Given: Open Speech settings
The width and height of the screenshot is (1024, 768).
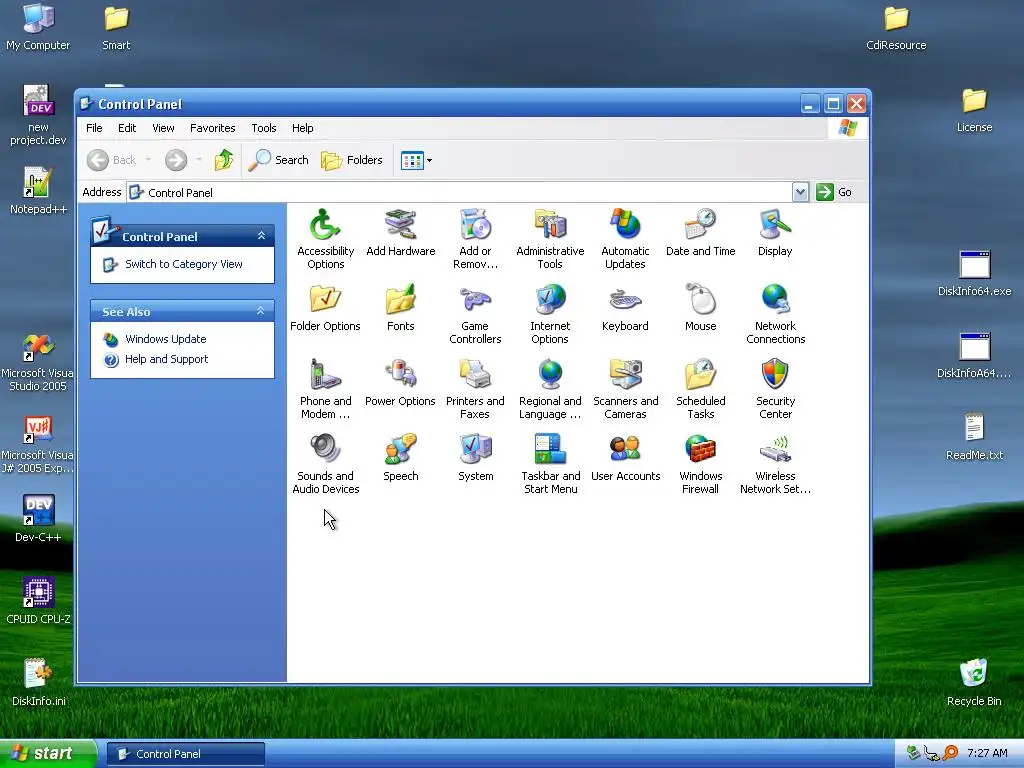Looking at the screenshot, I should click(400, 458).
